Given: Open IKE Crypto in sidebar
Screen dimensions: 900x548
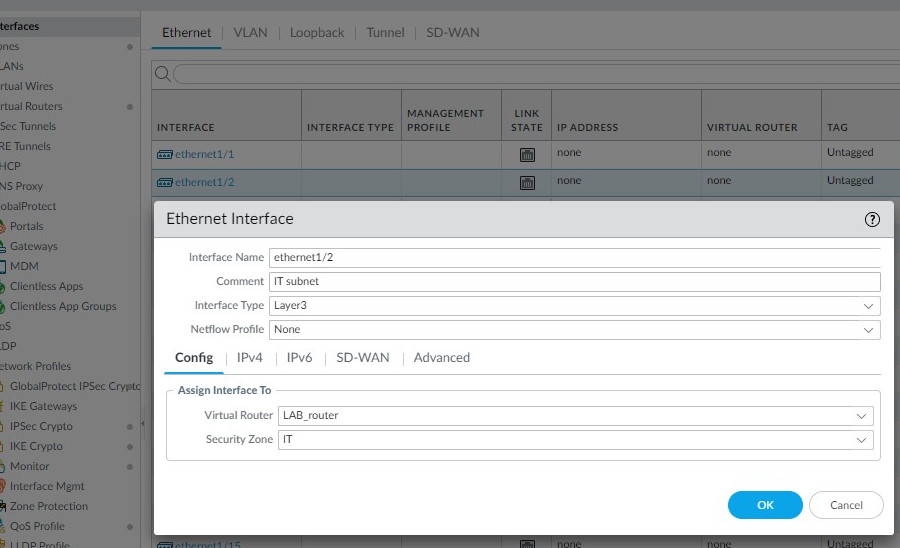Looking at the screenshot, I should (x=36, y=446).
